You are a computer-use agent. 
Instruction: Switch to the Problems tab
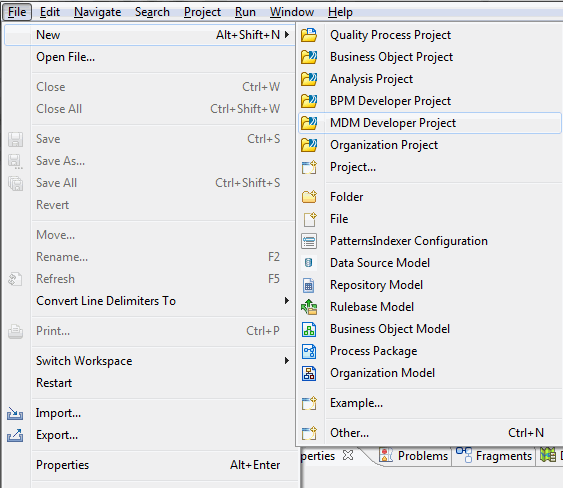[x=414, y=456]
